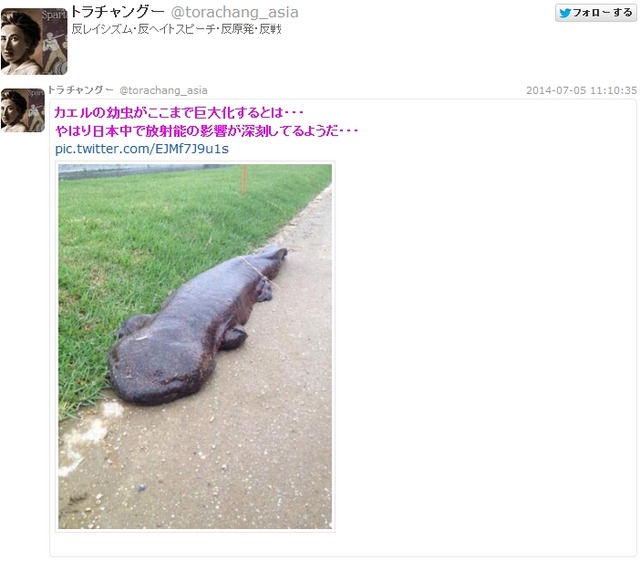Open the small avatar beside the tweet
Viewport: 640px width, 561px height.
click(x=23, y=110)
